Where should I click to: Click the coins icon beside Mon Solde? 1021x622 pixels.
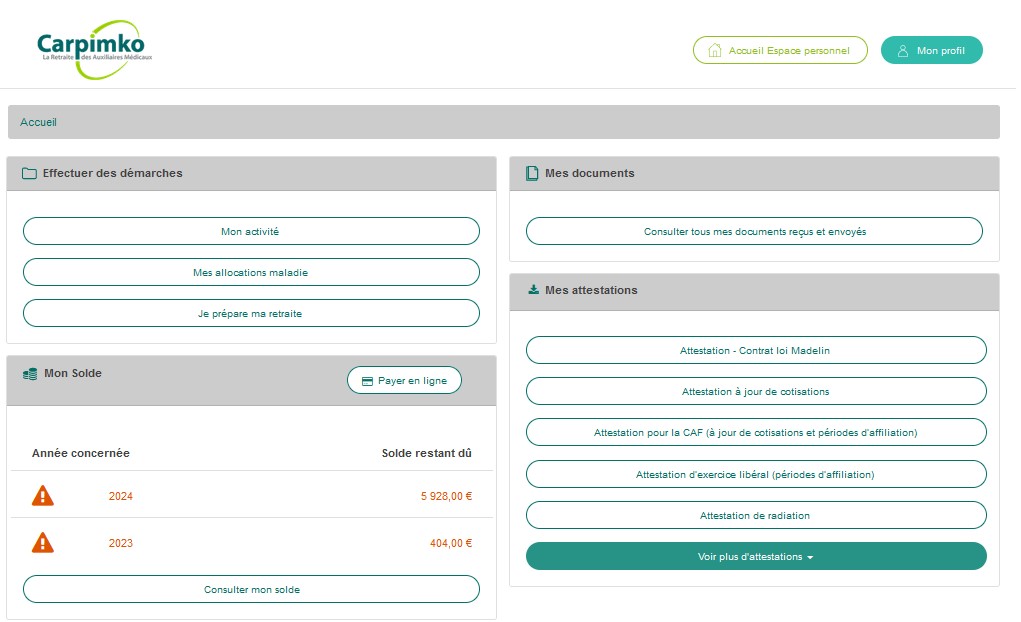point(30,374)
